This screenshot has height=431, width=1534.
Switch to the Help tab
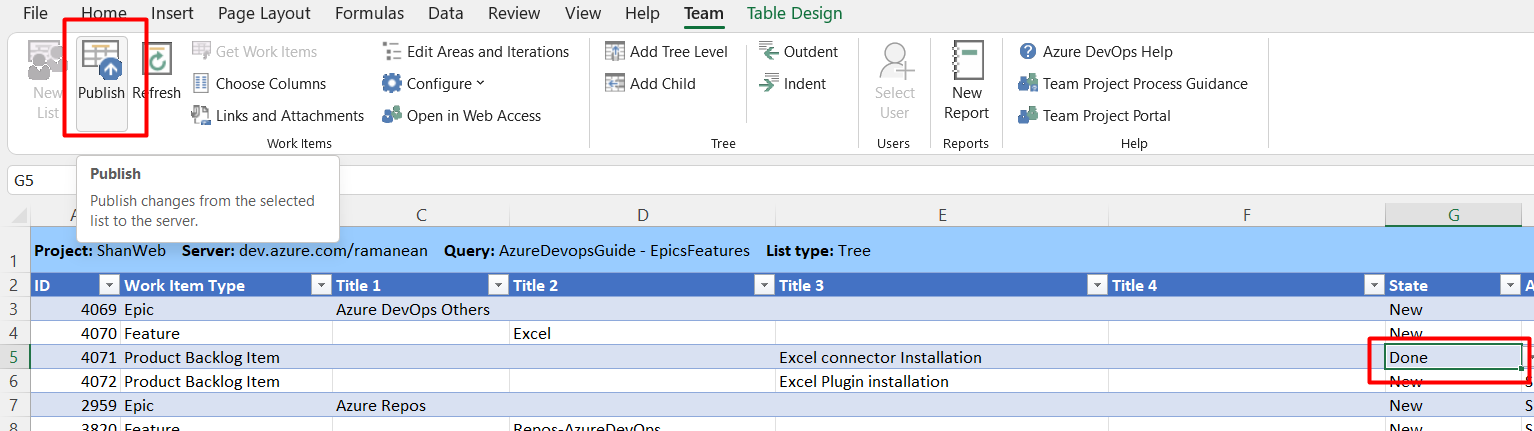point(642,13)
